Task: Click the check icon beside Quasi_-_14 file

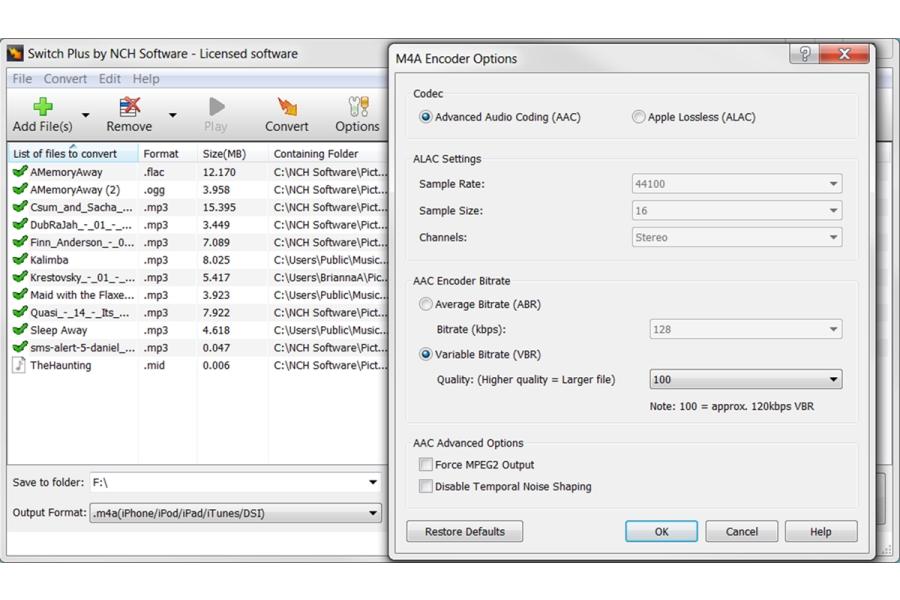Action: pyautogui.click(x=20, y=312)
